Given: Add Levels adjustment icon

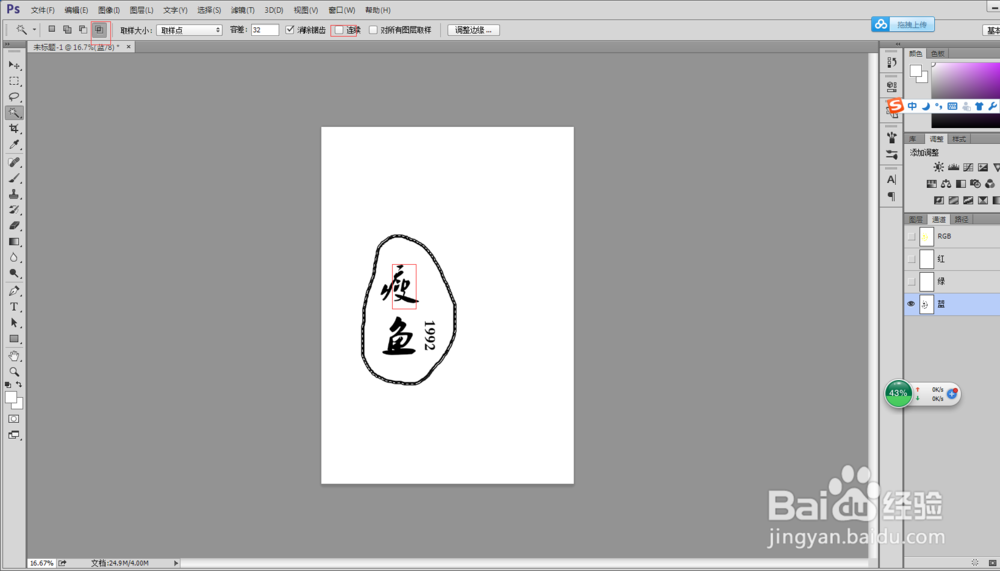Looking at the screenshot, I should click(x=953, y=167).
